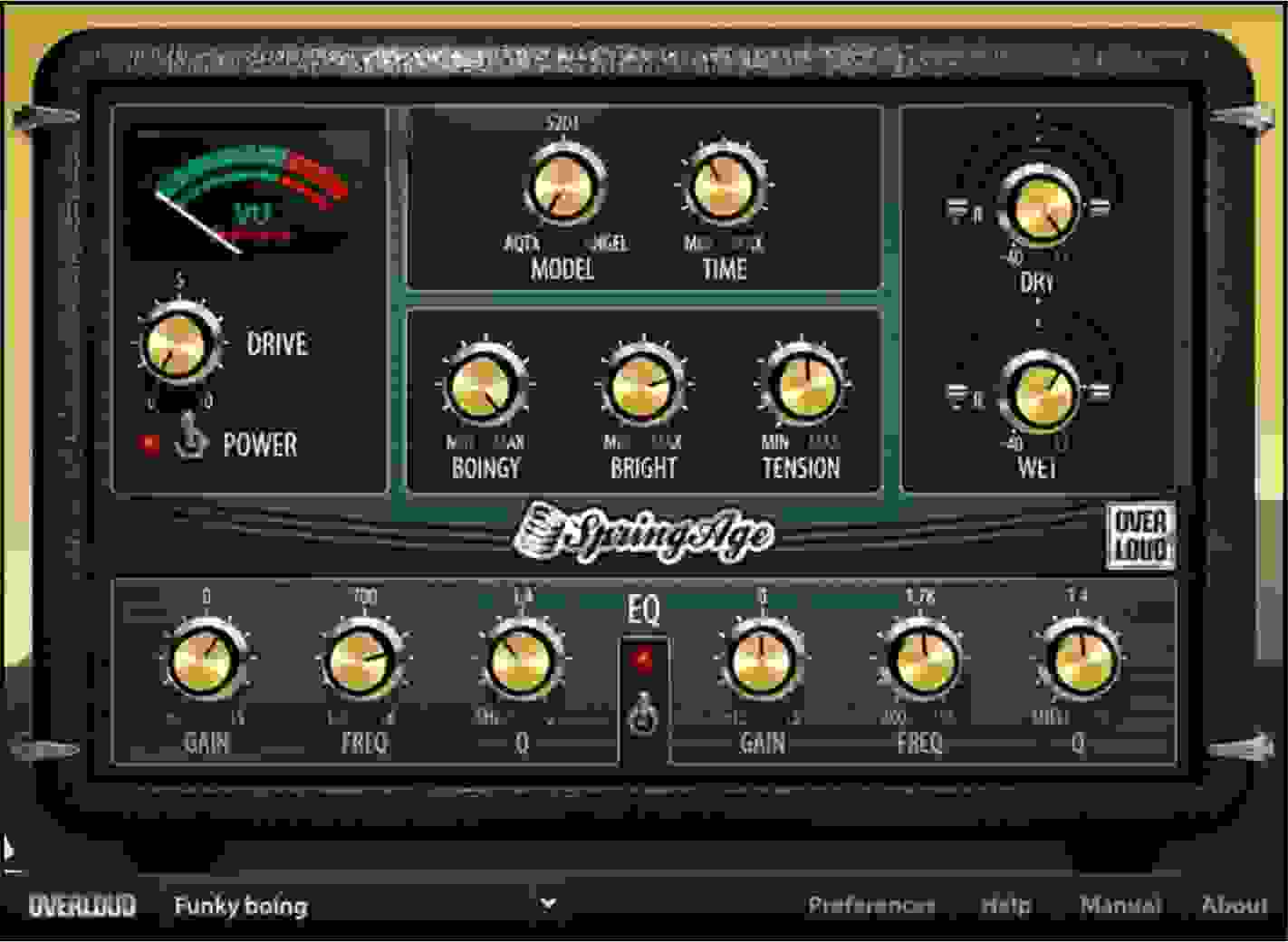Click the red EQ power indicator light
The image size is (1288, 942).
coord(646,660)
